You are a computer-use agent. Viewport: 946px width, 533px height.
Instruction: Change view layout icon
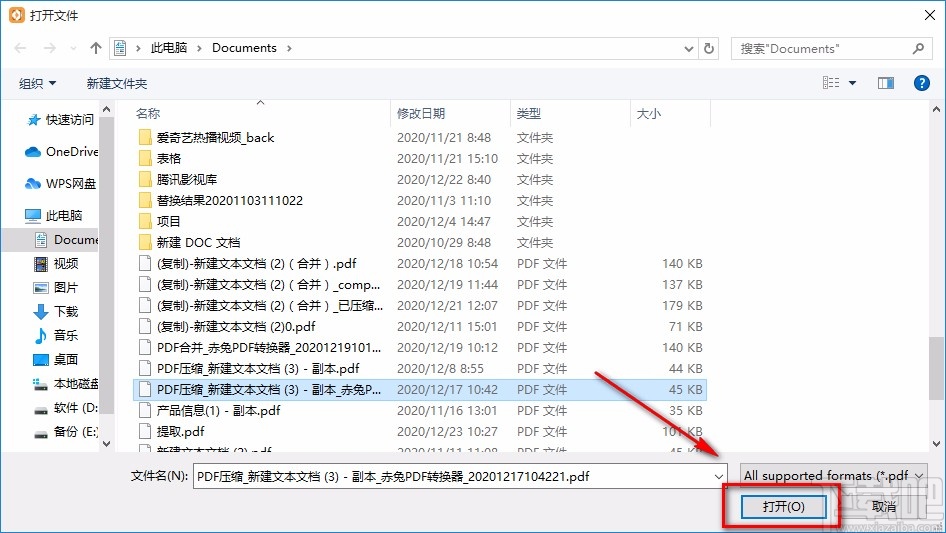pos(831,83)
